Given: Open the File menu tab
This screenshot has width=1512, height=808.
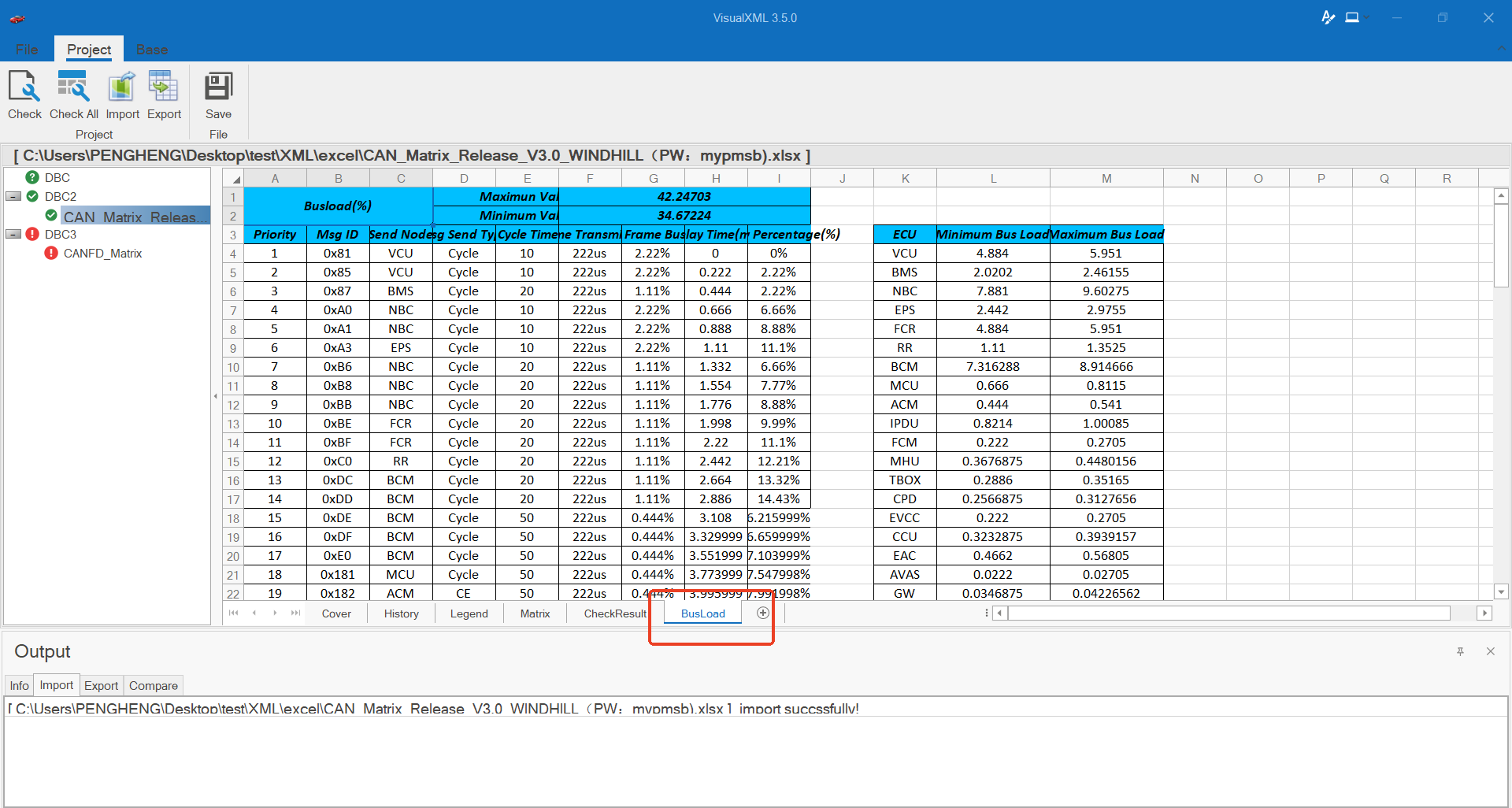Looking at the screenshot, I should (27, 49).
